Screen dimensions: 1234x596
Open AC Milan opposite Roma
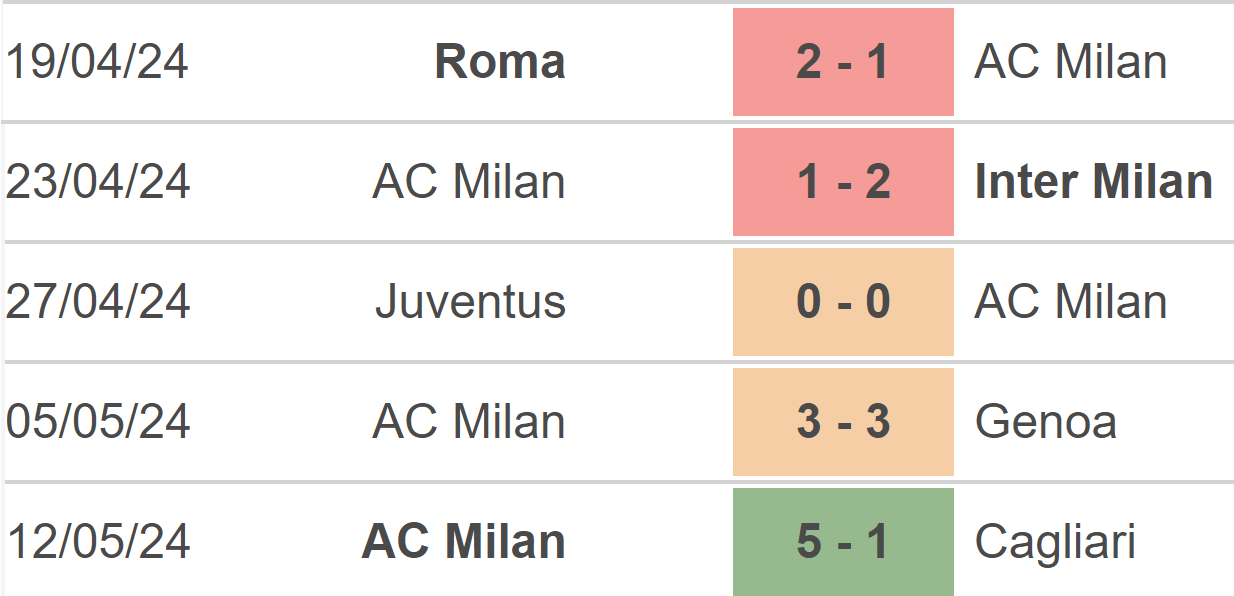[x=1071, y=62]
